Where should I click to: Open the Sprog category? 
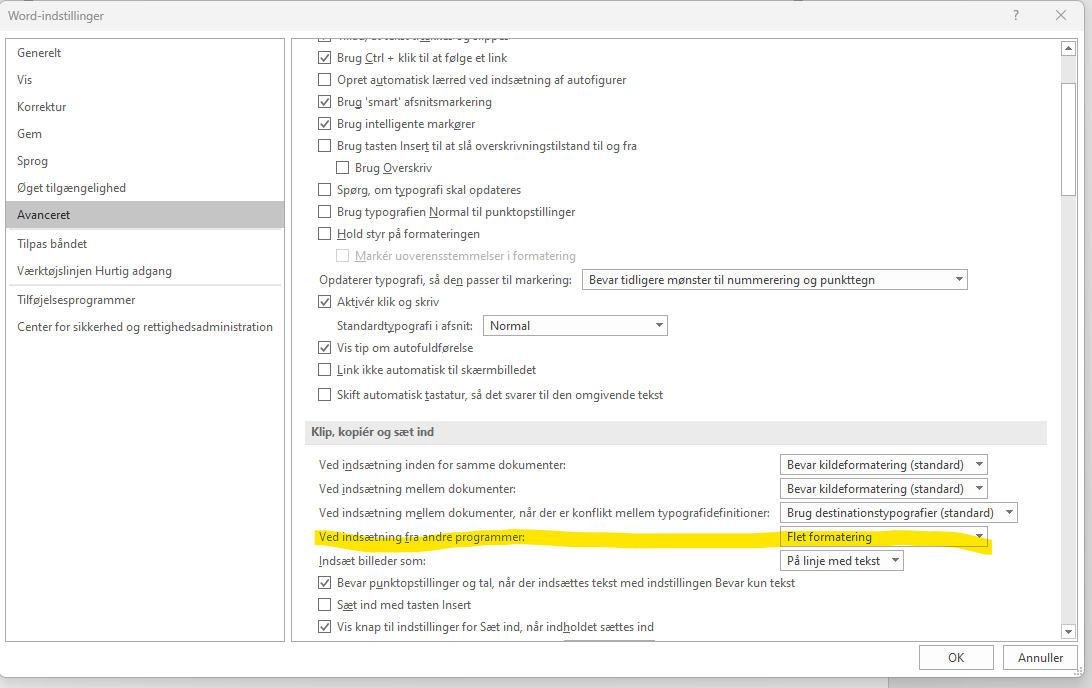pos(145,162)
